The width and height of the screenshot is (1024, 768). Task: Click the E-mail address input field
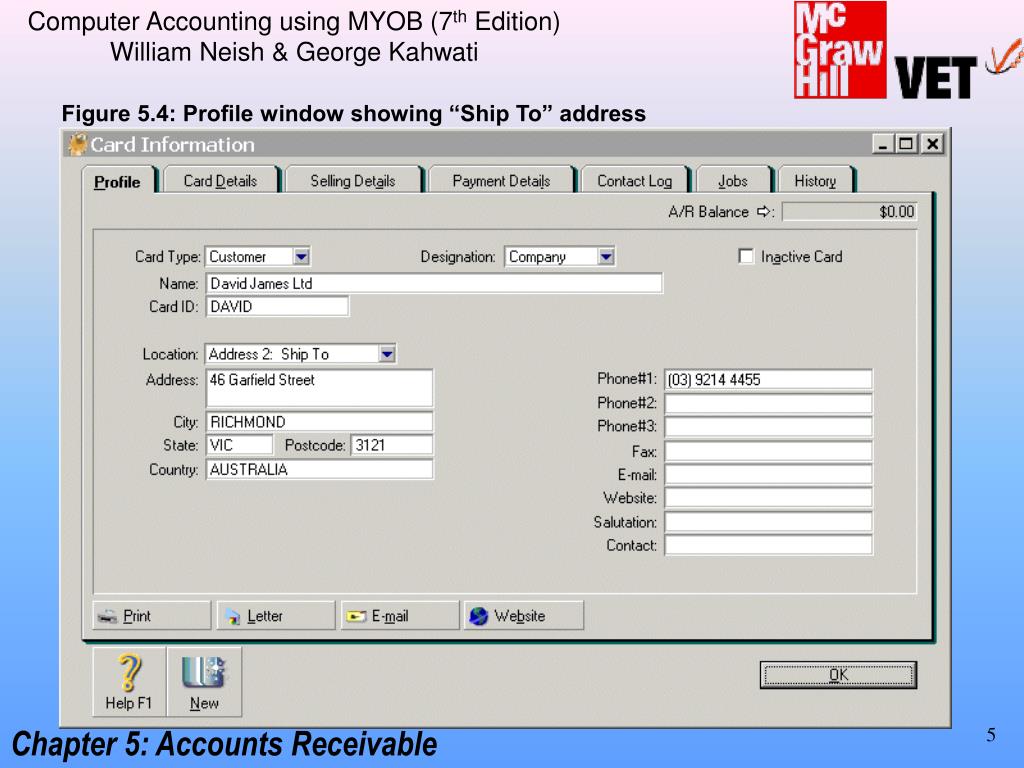click(x=768, y=475)
